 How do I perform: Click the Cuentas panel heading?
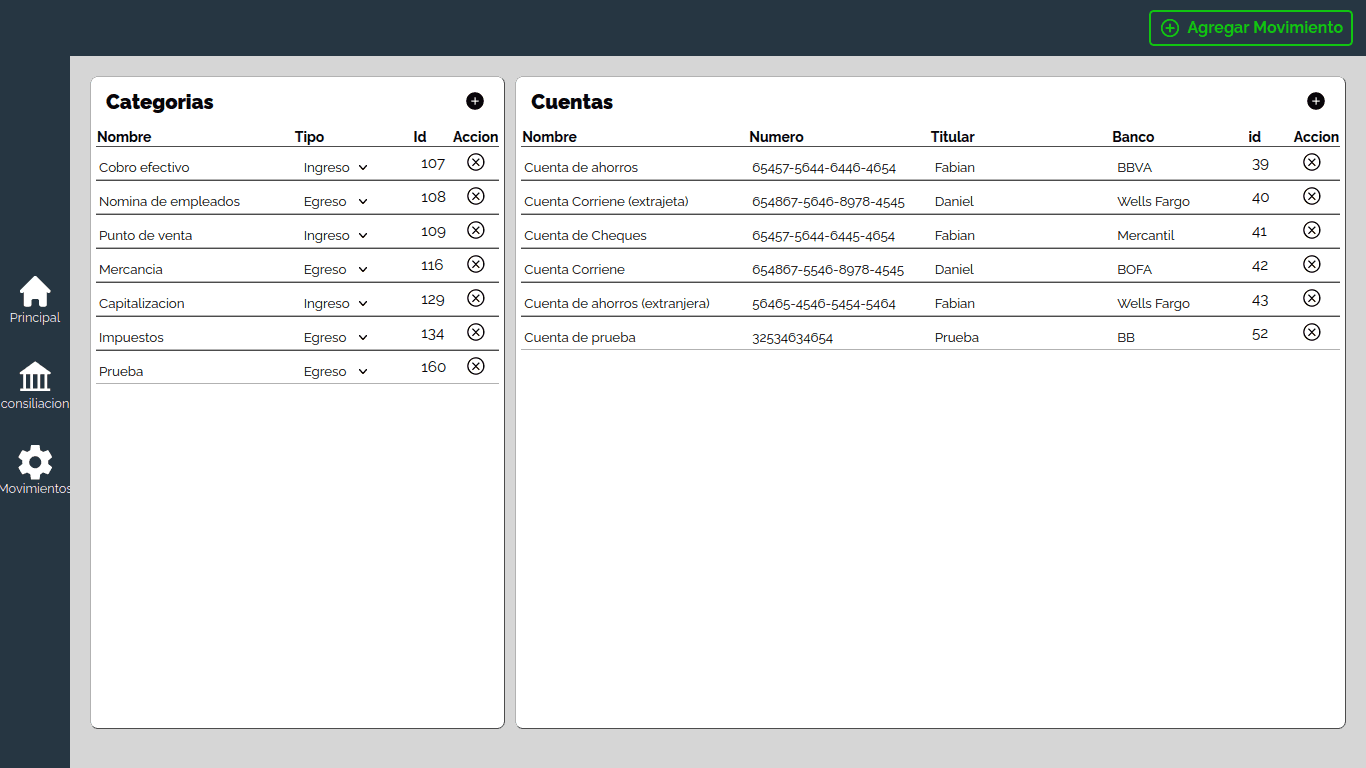(572, 102)
